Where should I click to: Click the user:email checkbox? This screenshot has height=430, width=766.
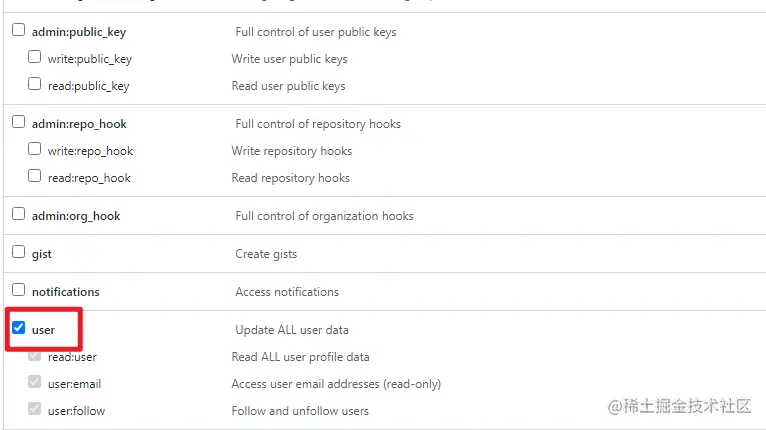pos(35,383)
